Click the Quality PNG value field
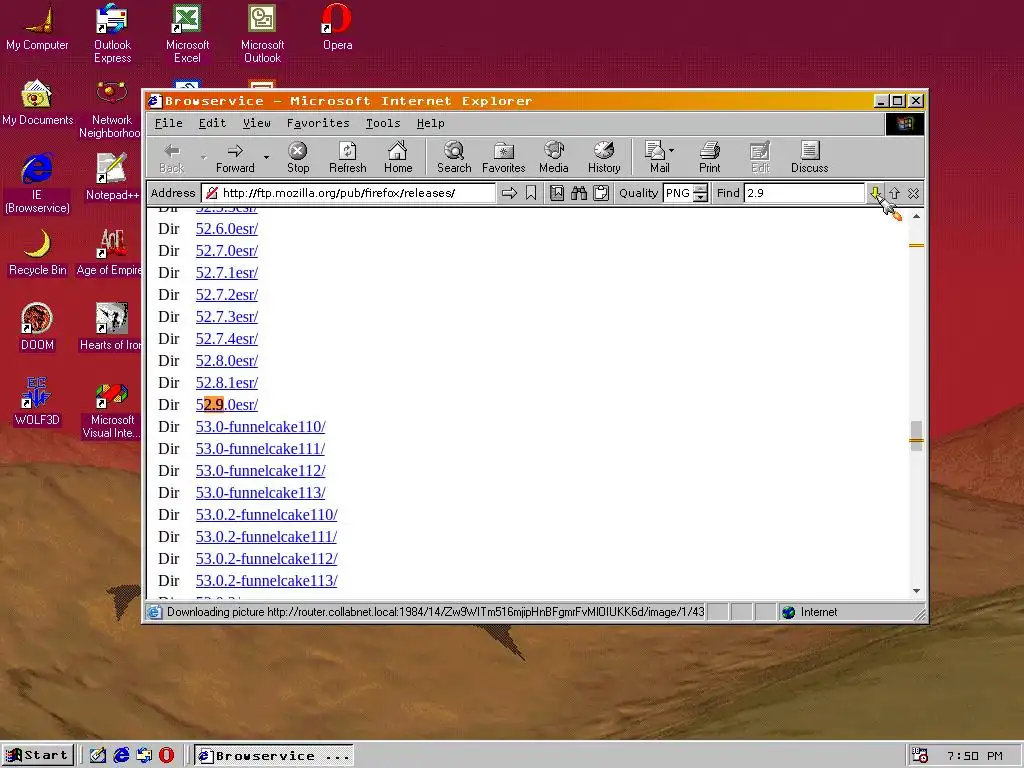The width and height of the screenshot is (1024, 768). [x=678, y=193]
